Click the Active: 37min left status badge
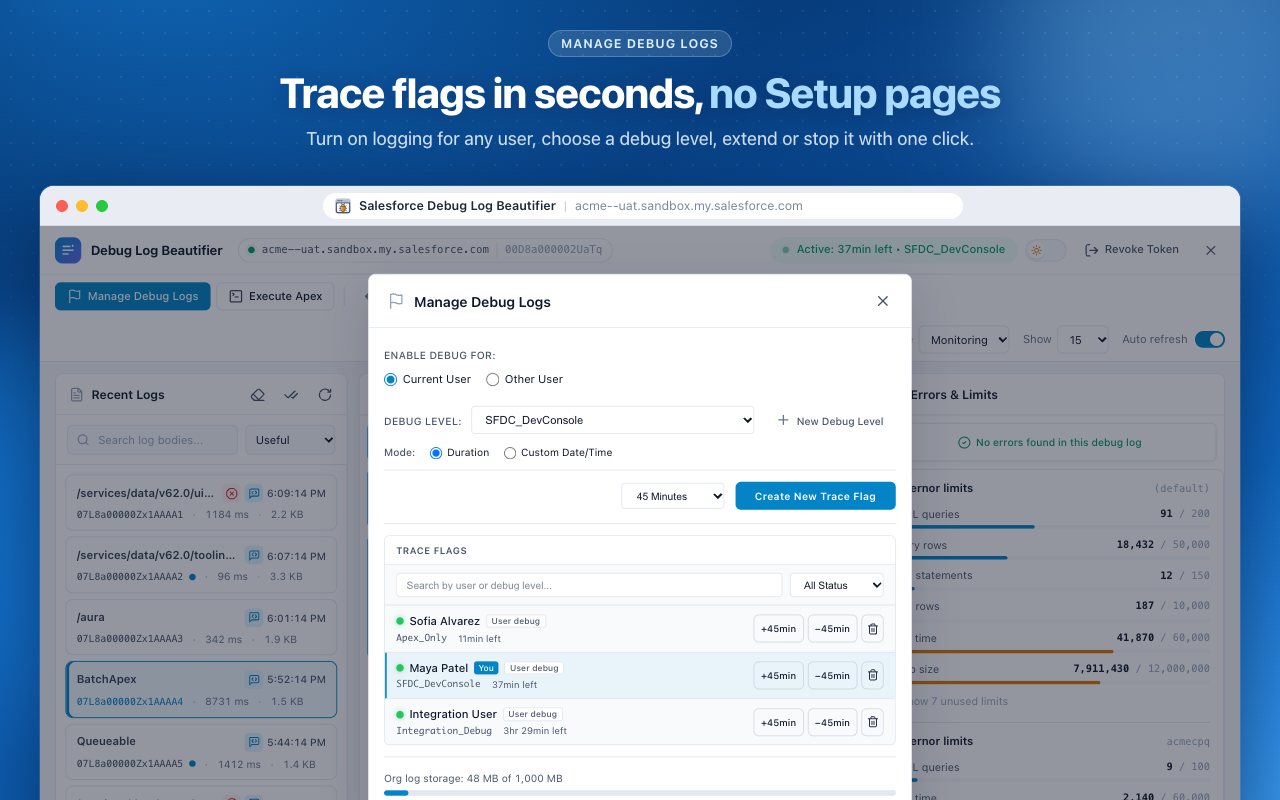Viewport: 1280px width, 800px height. (894, 250)
